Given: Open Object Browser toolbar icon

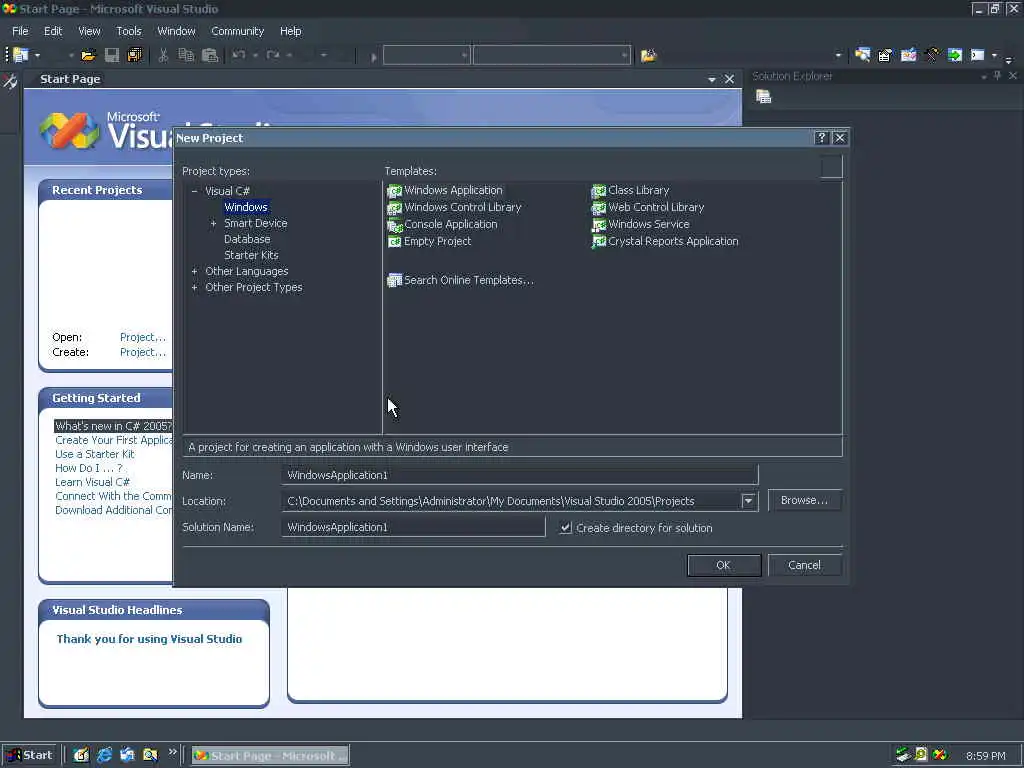Looking at the screenshot, I should (x=908, y=56).
